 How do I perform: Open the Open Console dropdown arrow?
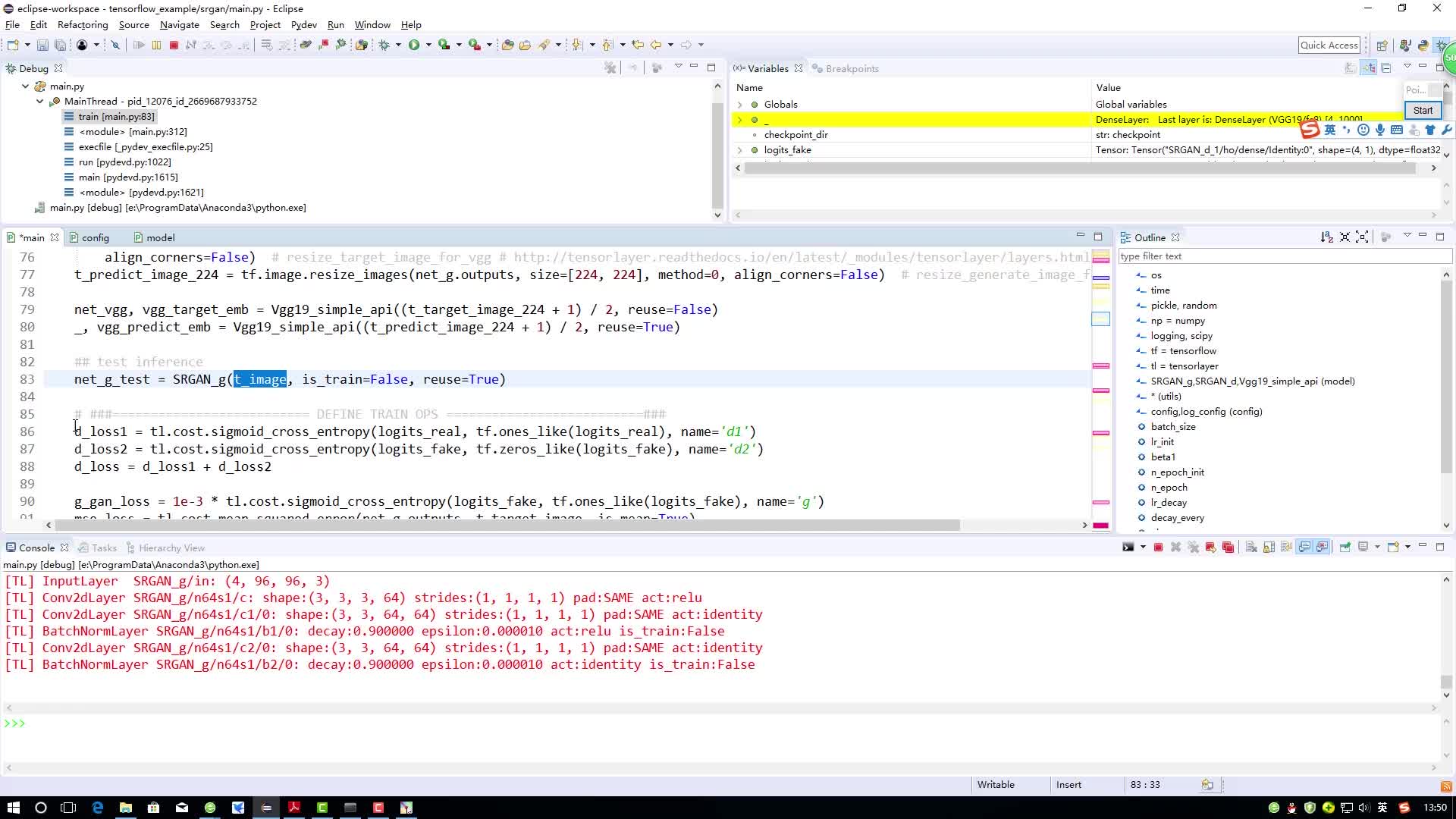[1407, 548]
